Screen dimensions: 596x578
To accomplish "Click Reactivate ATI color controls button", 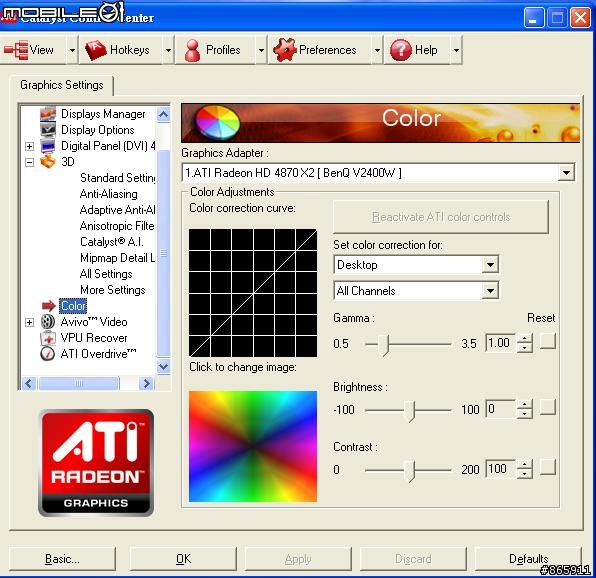I will coord(441,217).
